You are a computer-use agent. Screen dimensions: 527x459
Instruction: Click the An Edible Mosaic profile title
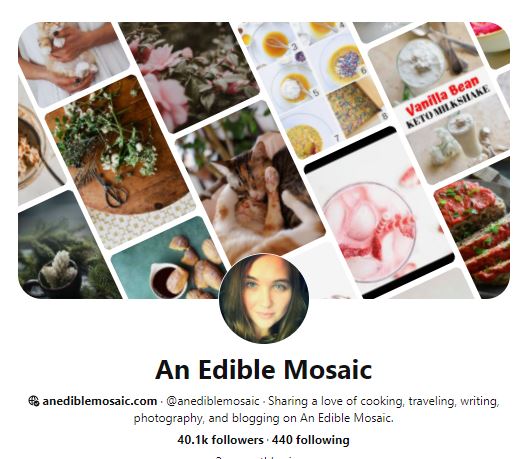coord(264,370)
